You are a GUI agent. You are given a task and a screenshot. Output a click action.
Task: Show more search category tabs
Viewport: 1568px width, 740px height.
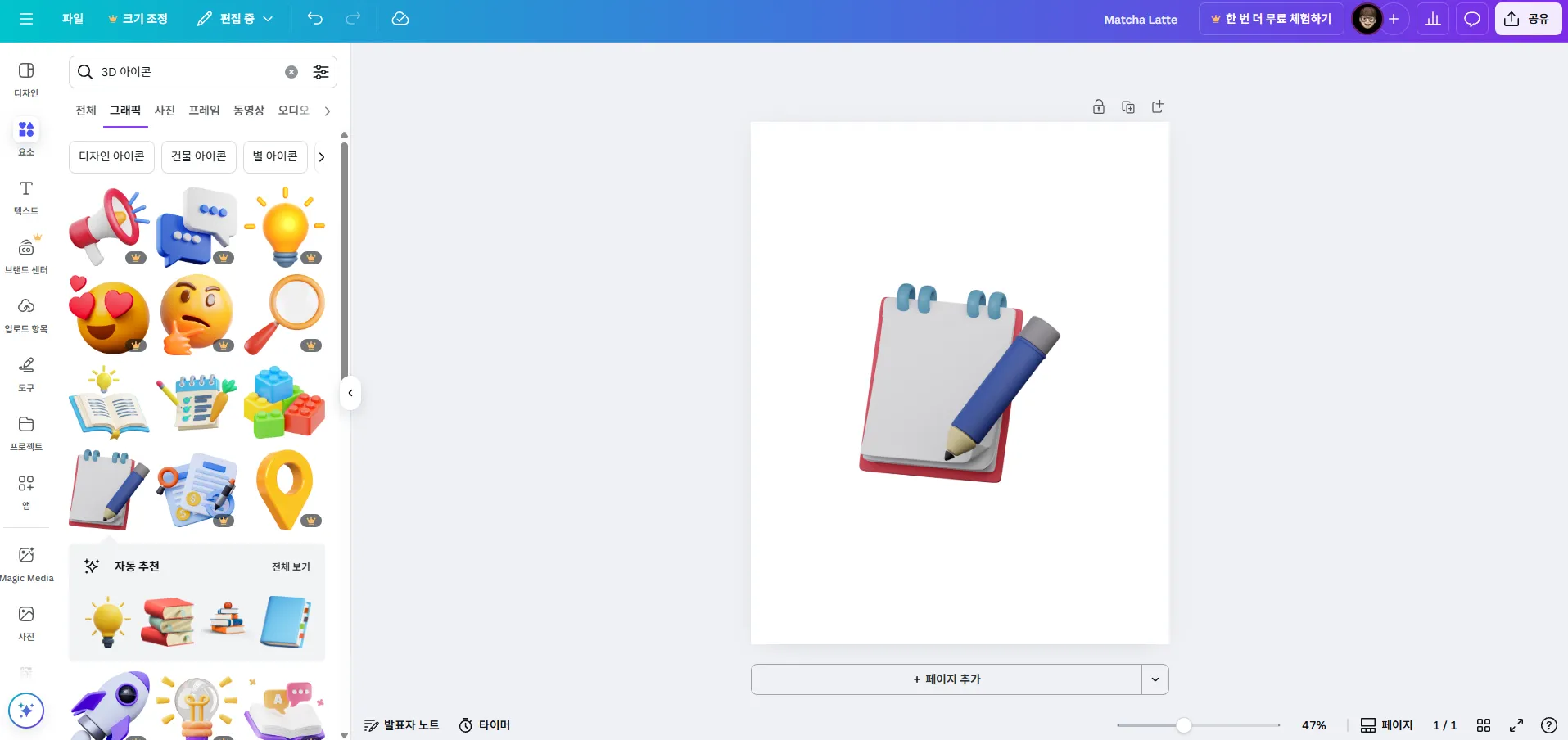click(328, 111)
